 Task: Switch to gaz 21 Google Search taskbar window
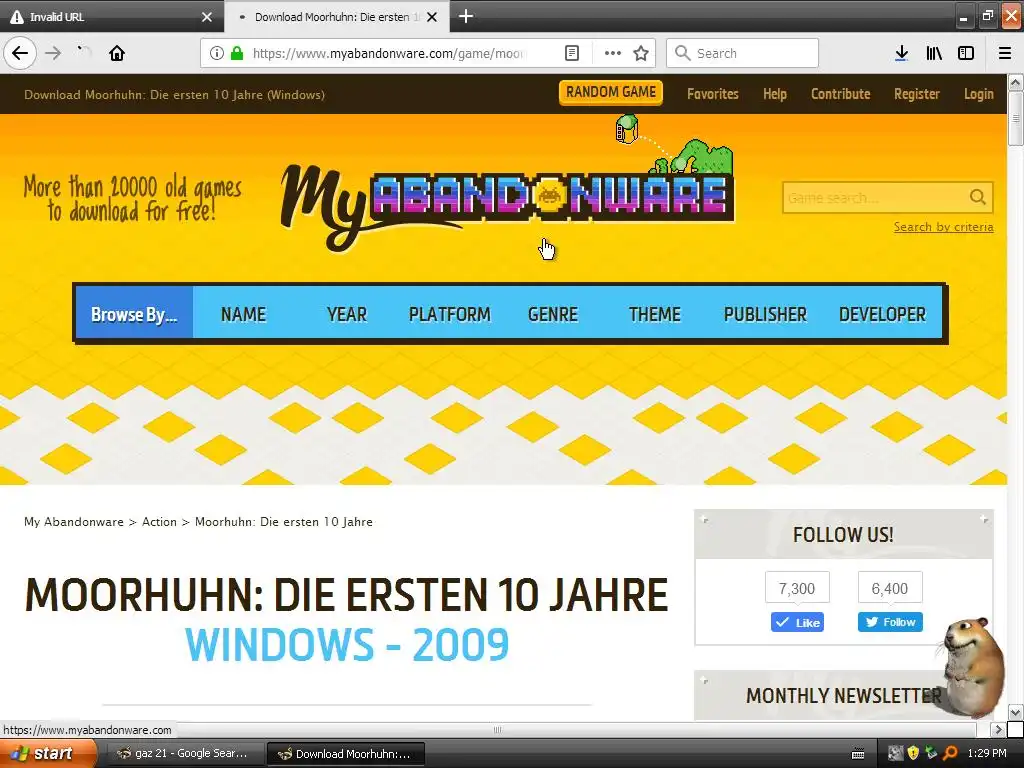pos(184,754)
